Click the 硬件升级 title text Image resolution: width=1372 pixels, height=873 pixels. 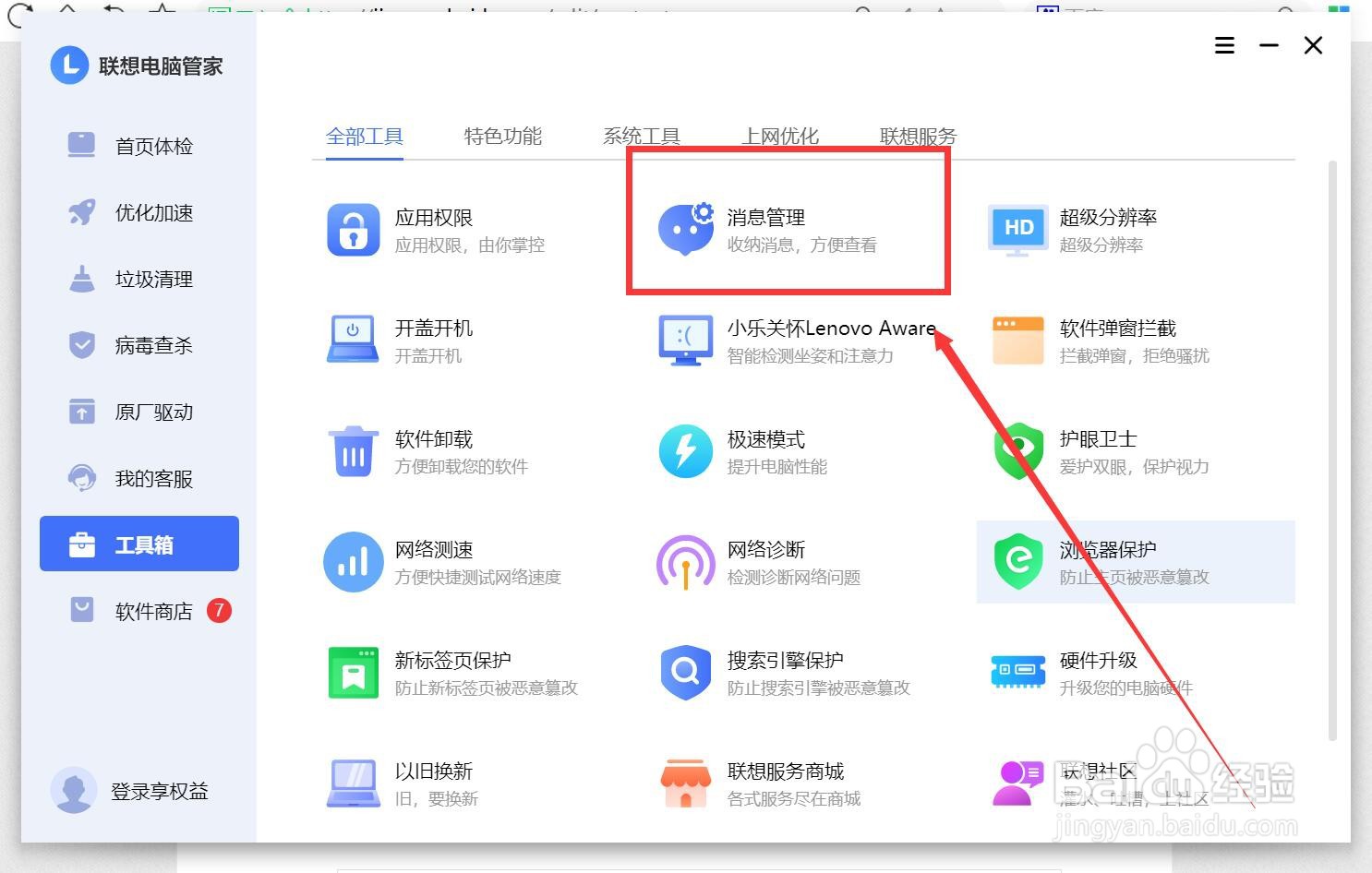(x=1099, y=661)
